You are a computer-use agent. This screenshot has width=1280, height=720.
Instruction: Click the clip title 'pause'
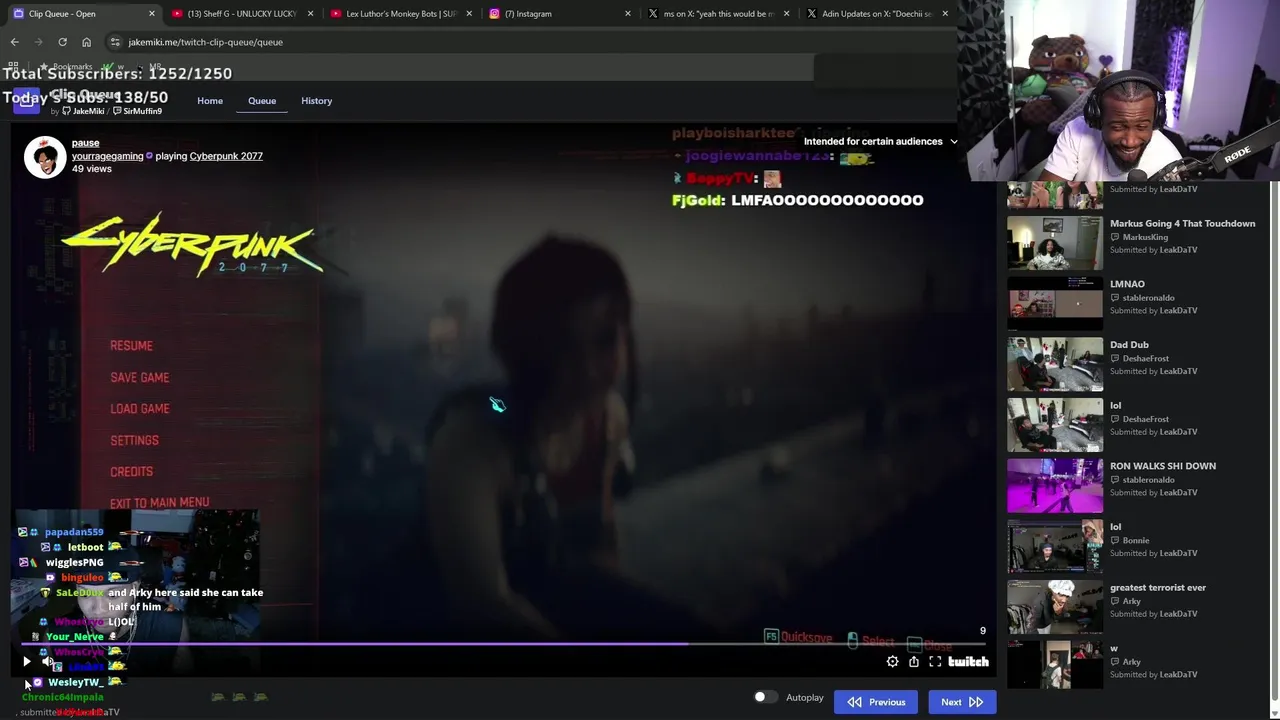85,143
